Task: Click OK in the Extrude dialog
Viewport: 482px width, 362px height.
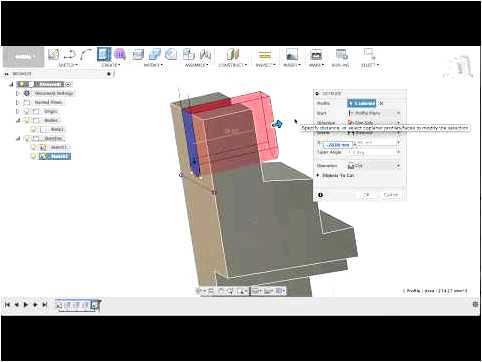Action: click(x=366, y=195)
